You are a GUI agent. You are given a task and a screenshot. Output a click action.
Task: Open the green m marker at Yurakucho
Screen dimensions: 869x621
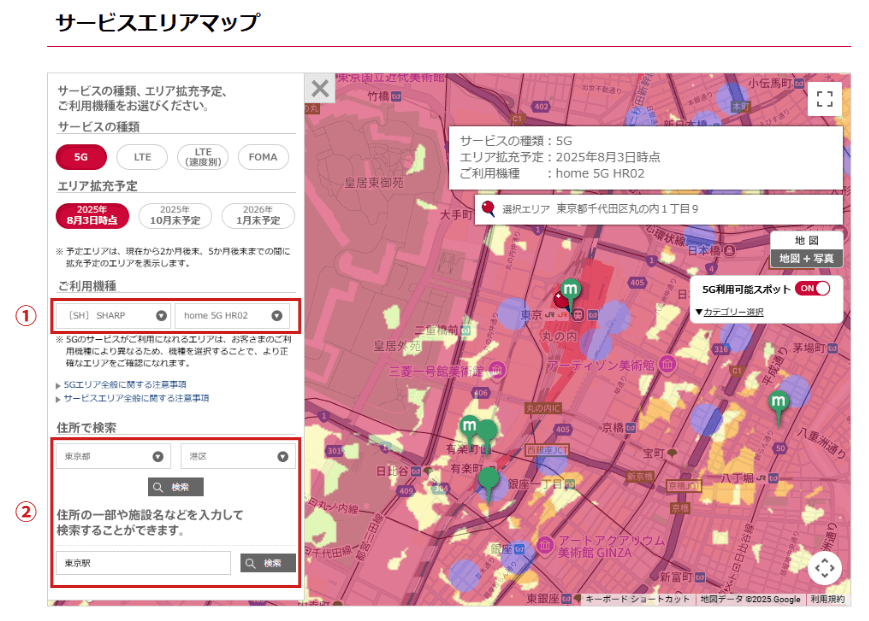(x=469, y=427)
